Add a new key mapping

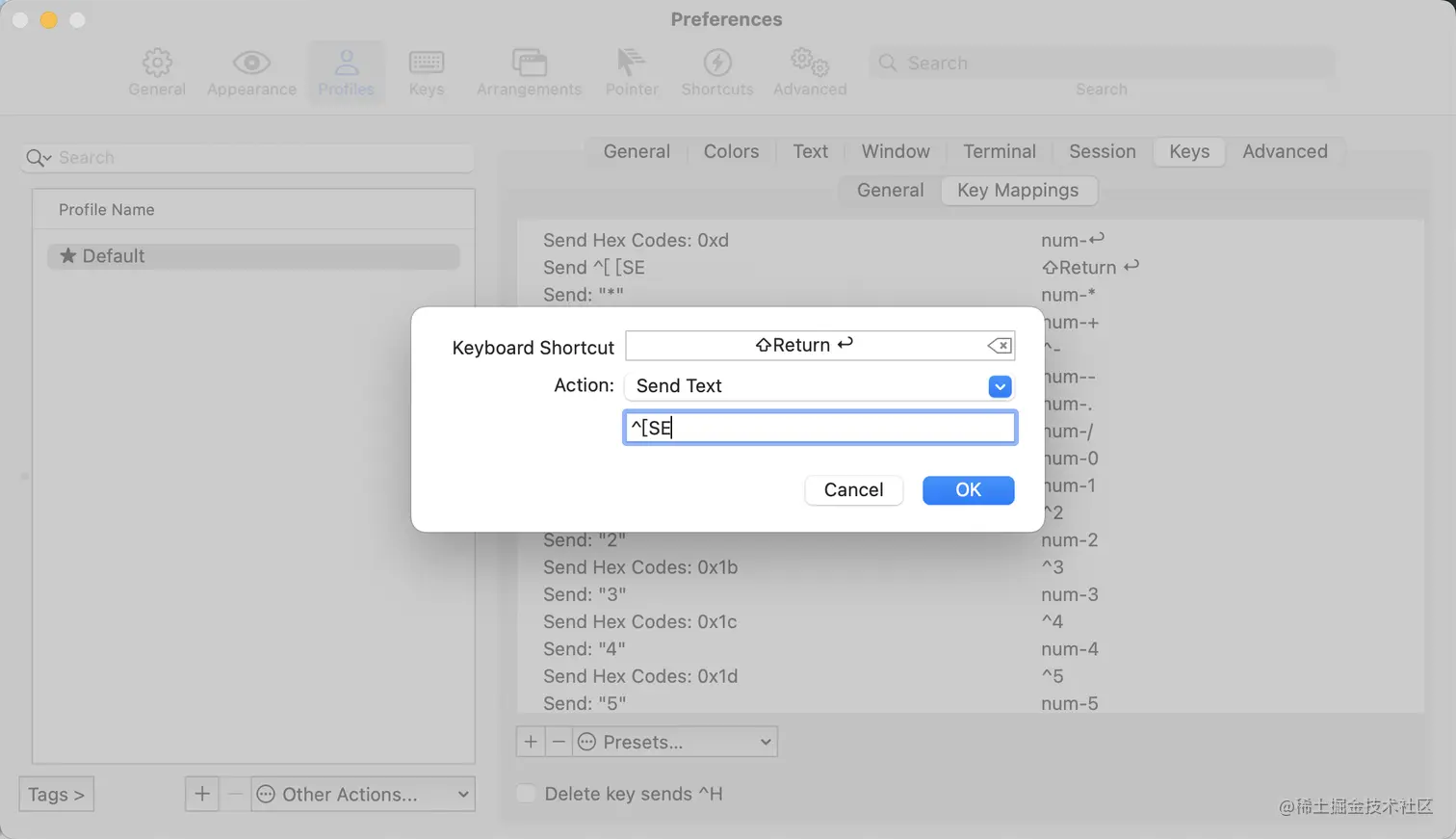[x=531, y=742]
